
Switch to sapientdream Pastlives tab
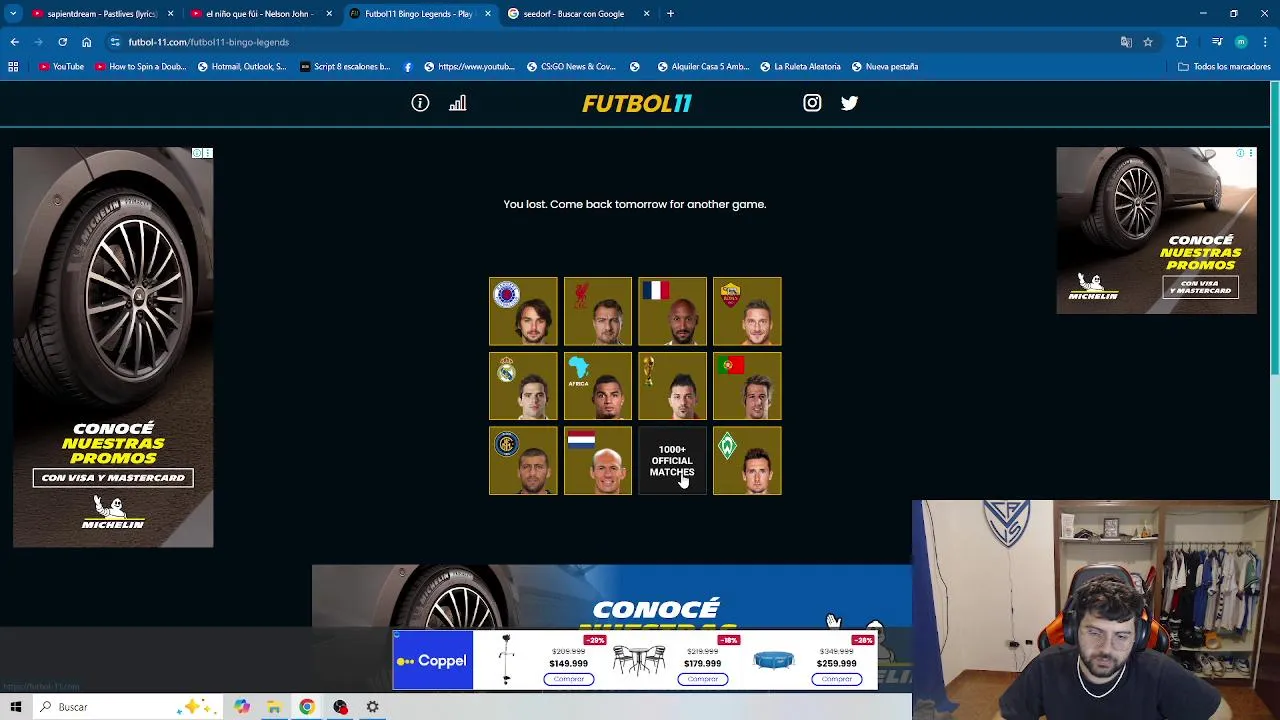point(102,14)
